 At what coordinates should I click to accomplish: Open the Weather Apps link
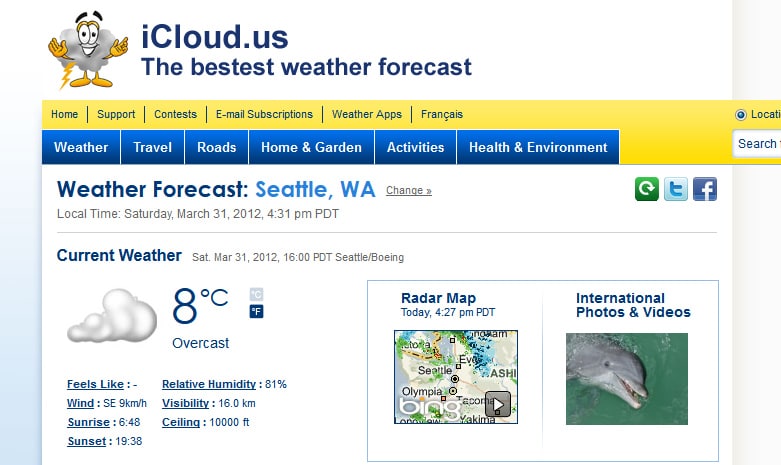[367, 115]
